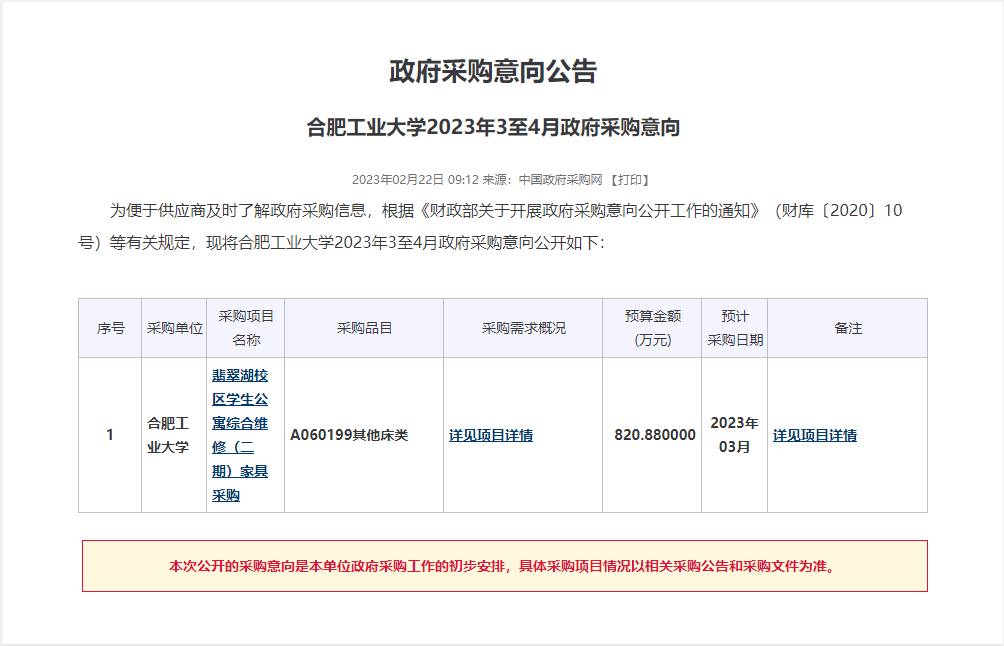The width and height of the screenshot is (1004, 646).
Task: Click the 2023年02月22日 09:12 timestamp
Action: [415, 180]
